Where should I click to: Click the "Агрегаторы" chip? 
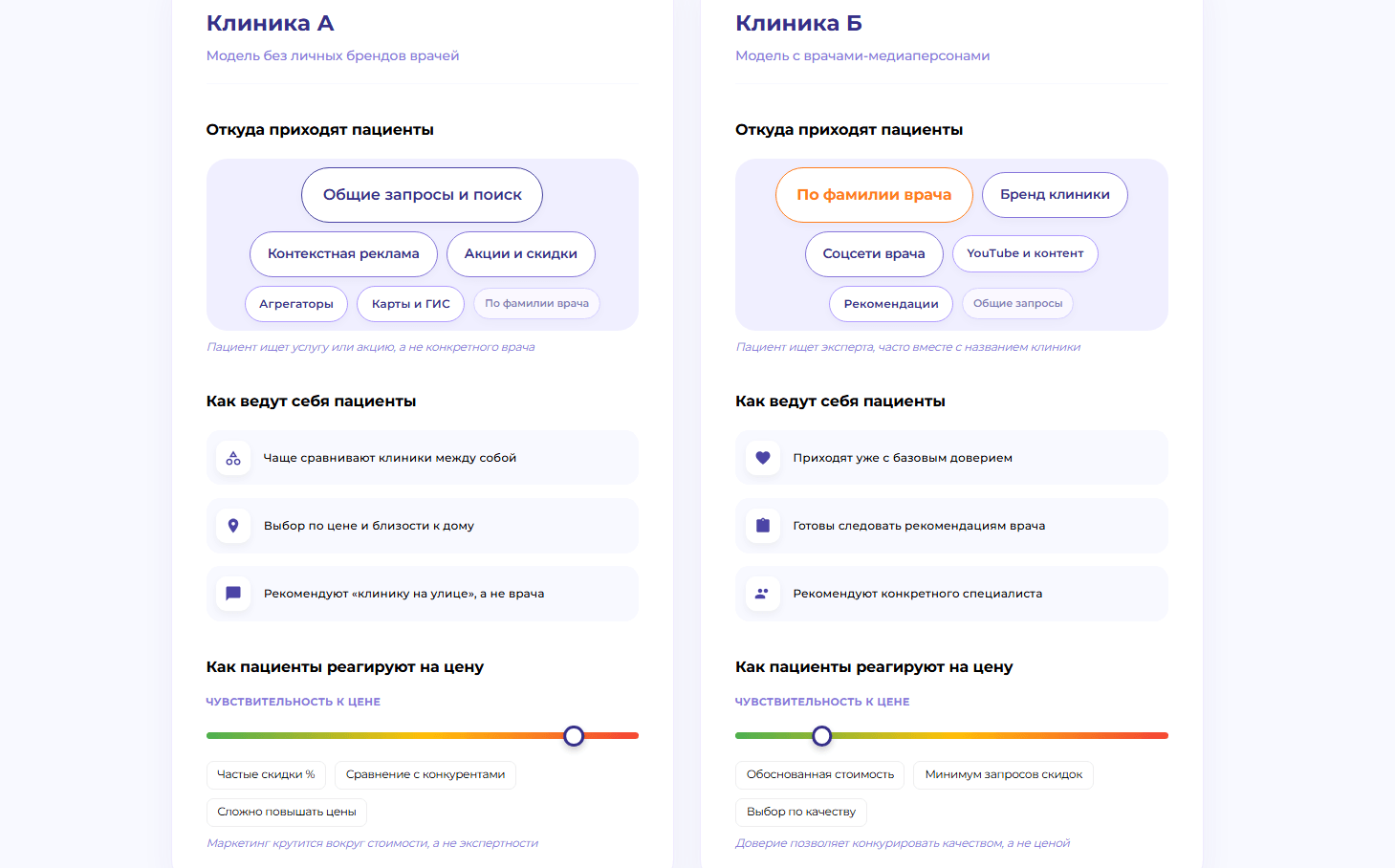[x=296, y=304]
